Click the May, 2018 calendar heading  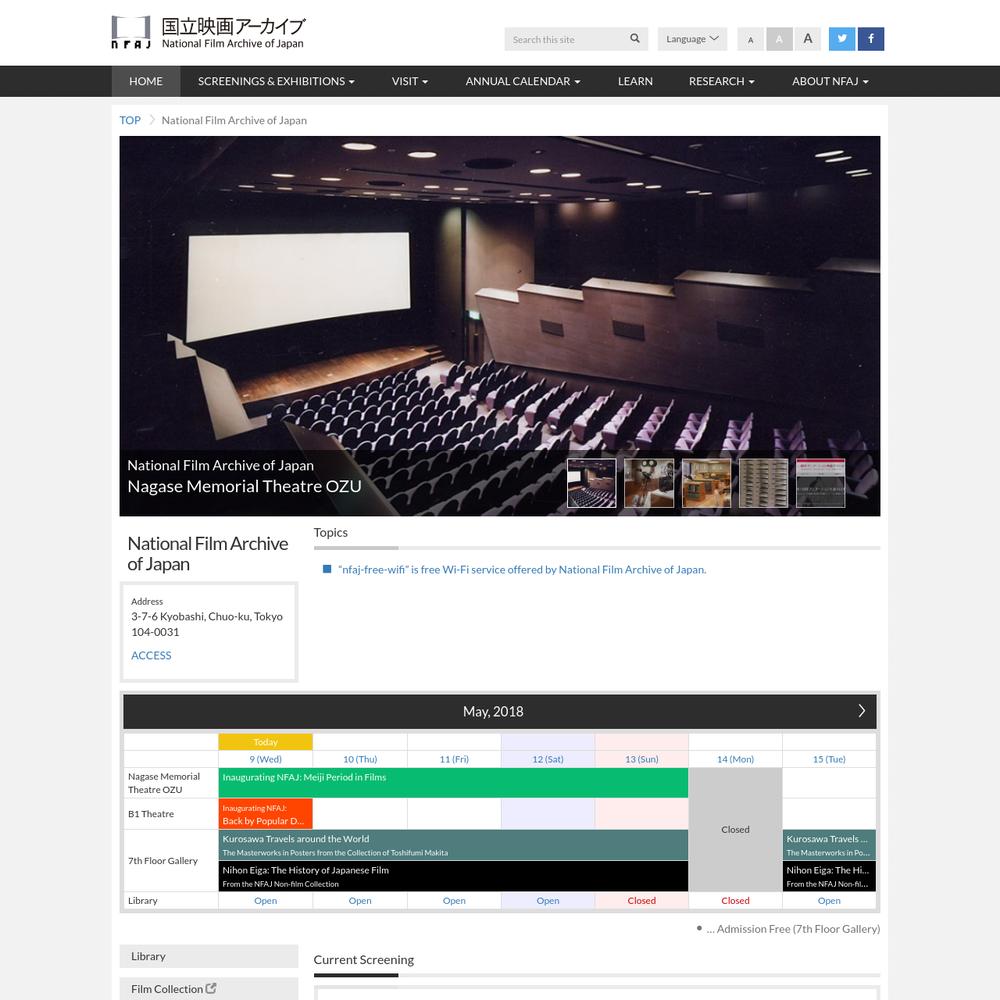[x=493, y=711]
